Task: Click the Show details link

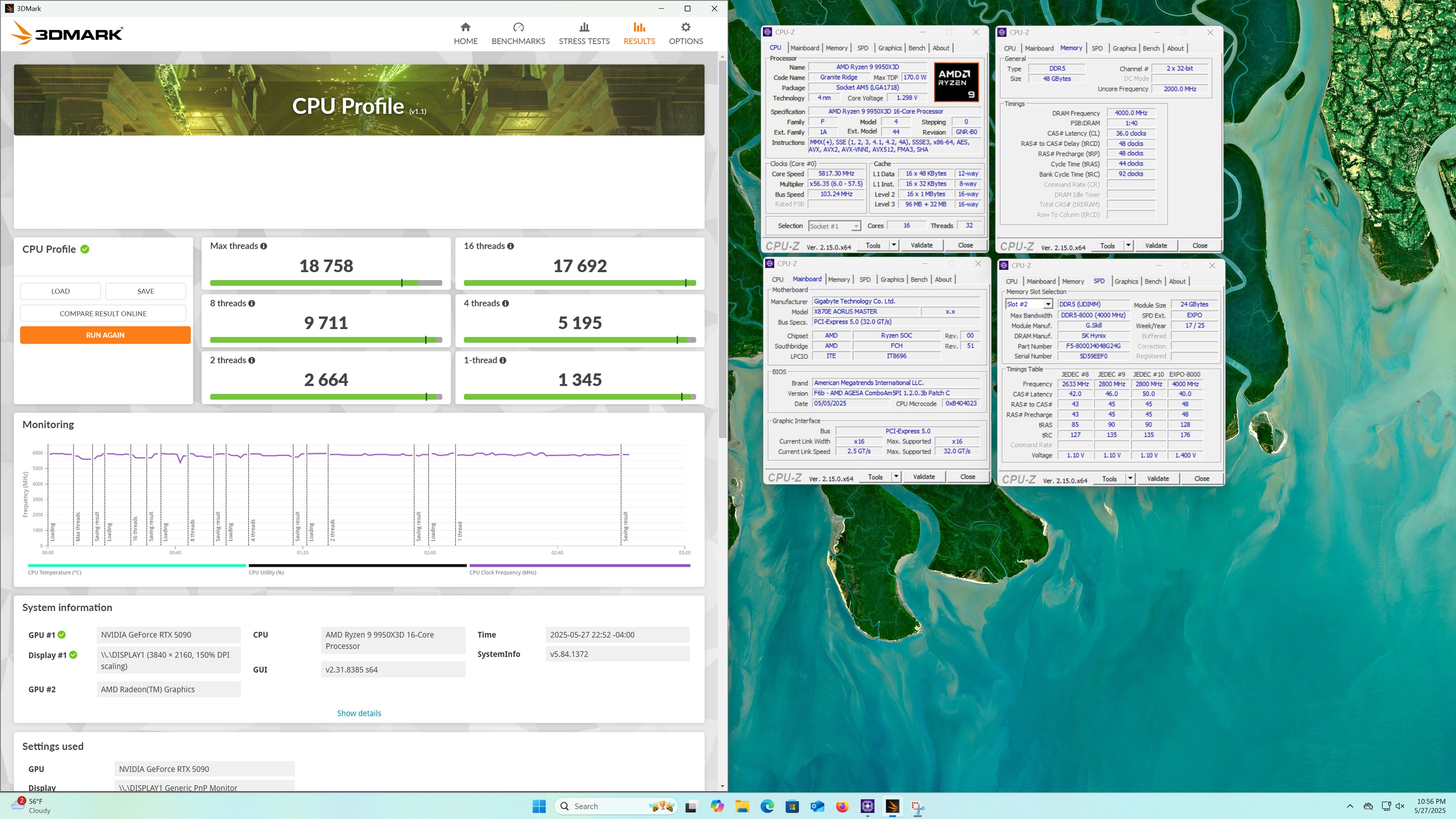Action: (x=359, y=713)
